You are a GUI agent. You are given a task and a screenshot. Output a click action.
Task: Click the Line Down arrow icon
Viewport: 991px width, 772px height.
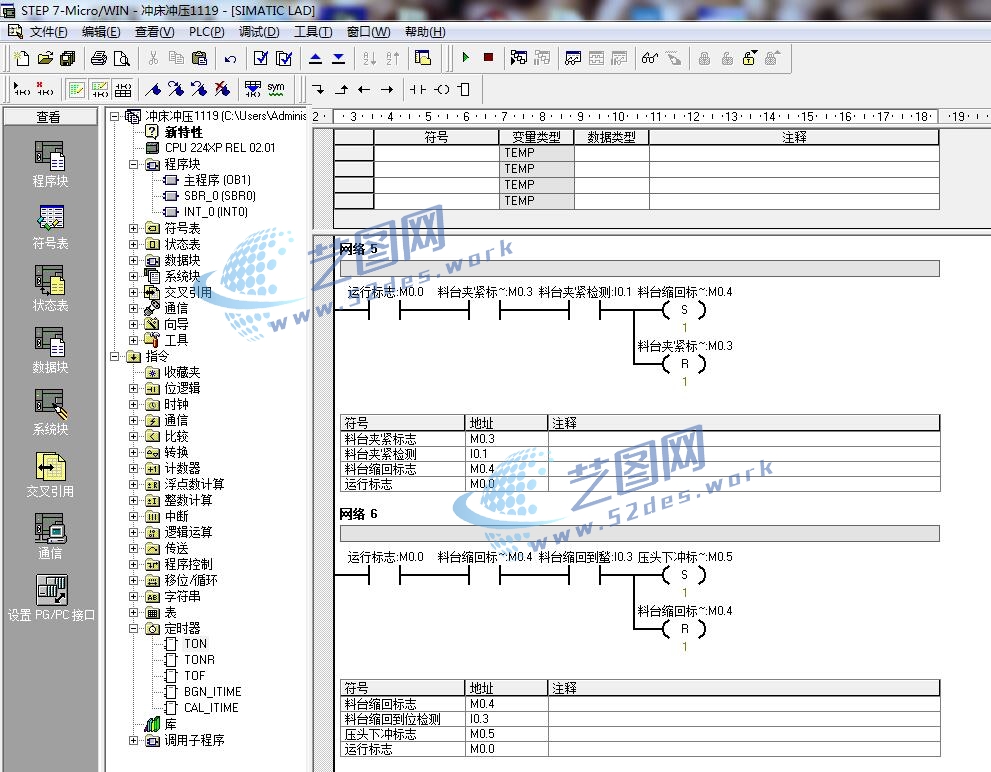tap(319, 90)
